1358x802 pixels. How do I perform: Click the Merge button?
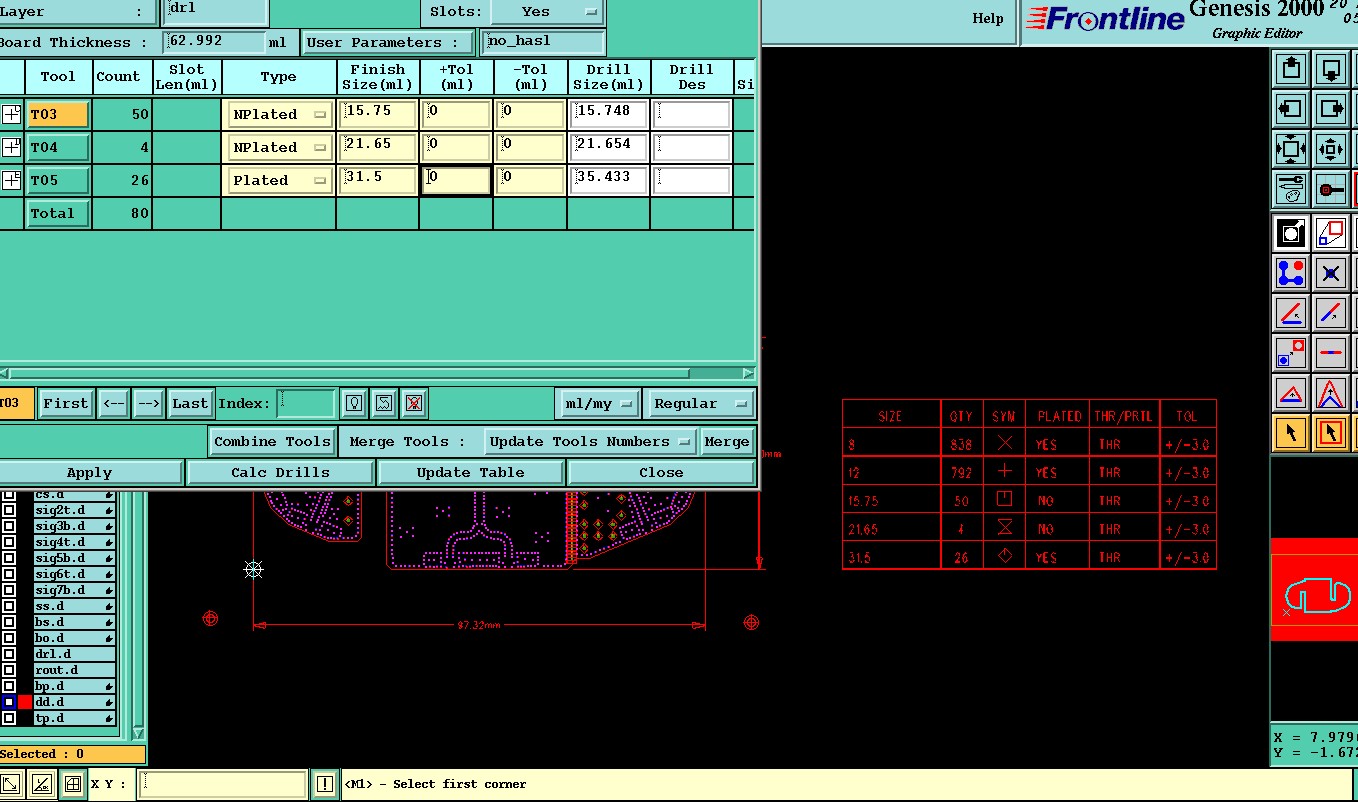pyautogui.click(x=727, y=441)
